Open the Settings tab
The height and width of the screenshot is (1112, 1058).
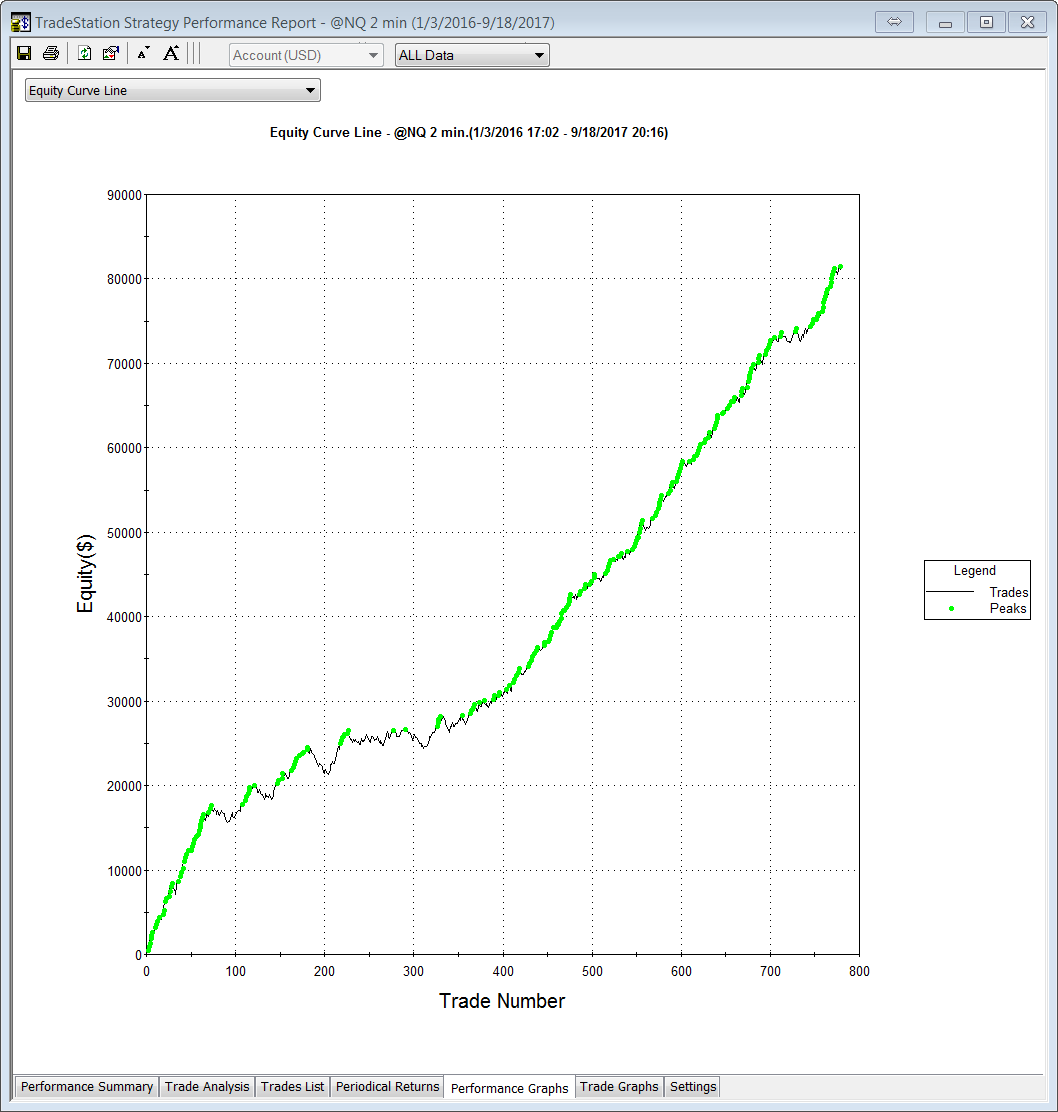693,1087
